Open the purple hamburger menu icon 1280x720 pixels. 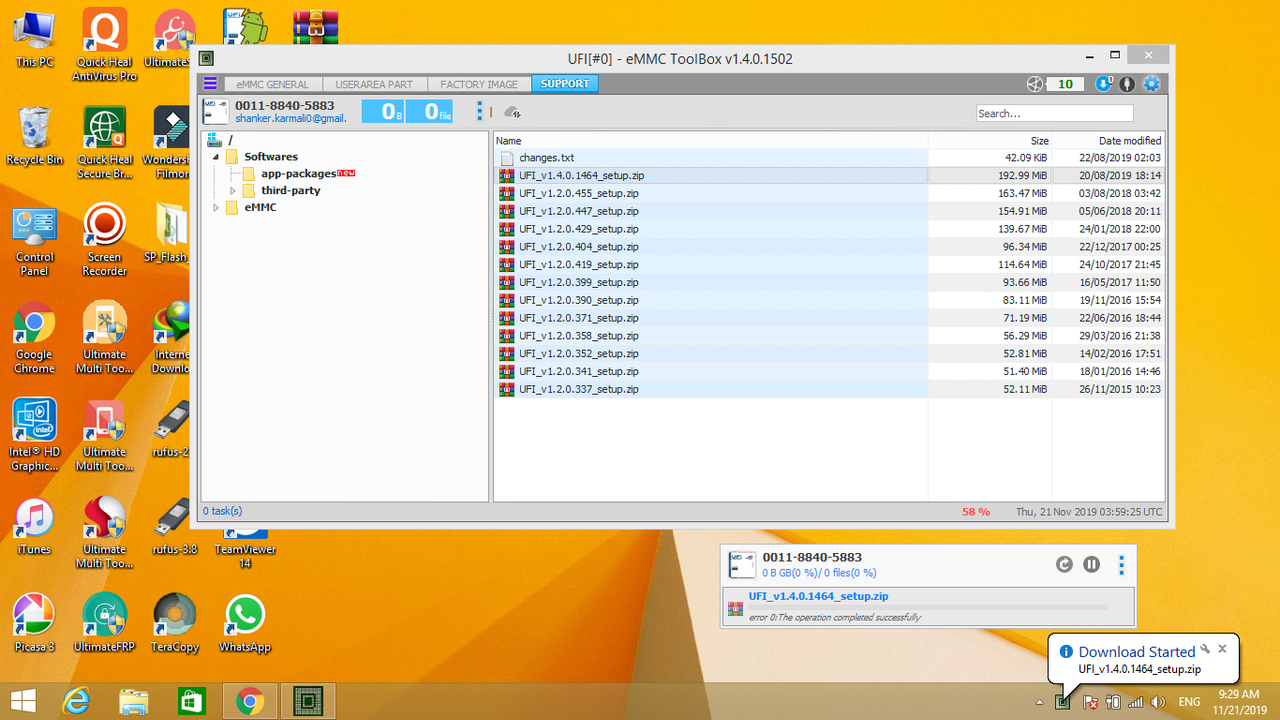pos(210,84)
